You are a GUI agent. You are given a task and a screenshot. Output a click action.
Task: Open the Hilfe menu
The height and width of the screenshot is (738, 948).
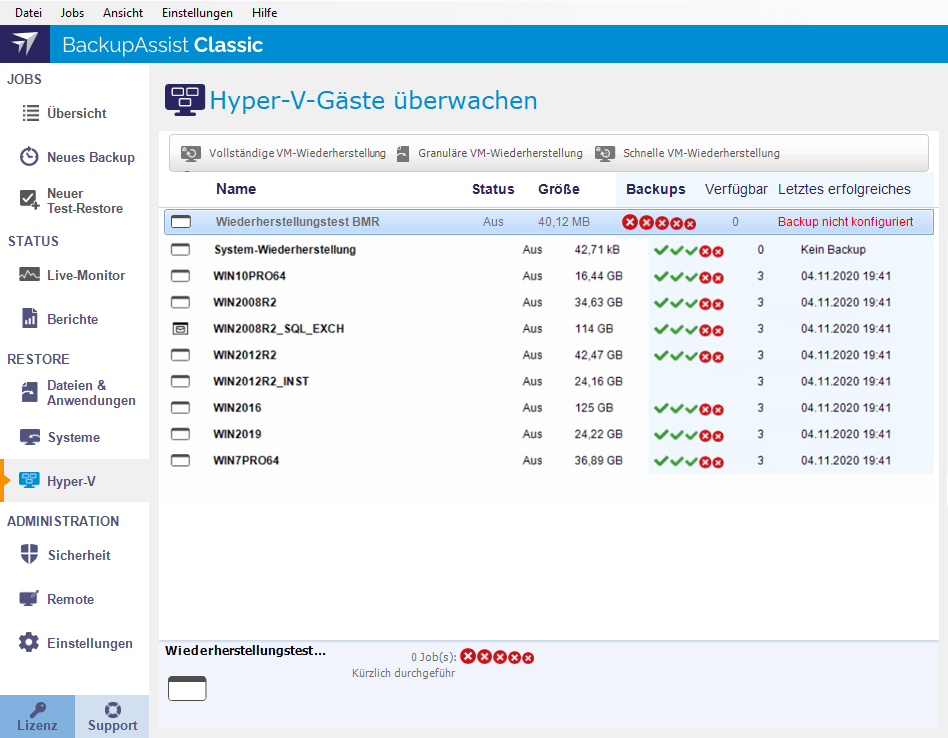(x=264, y=13)
